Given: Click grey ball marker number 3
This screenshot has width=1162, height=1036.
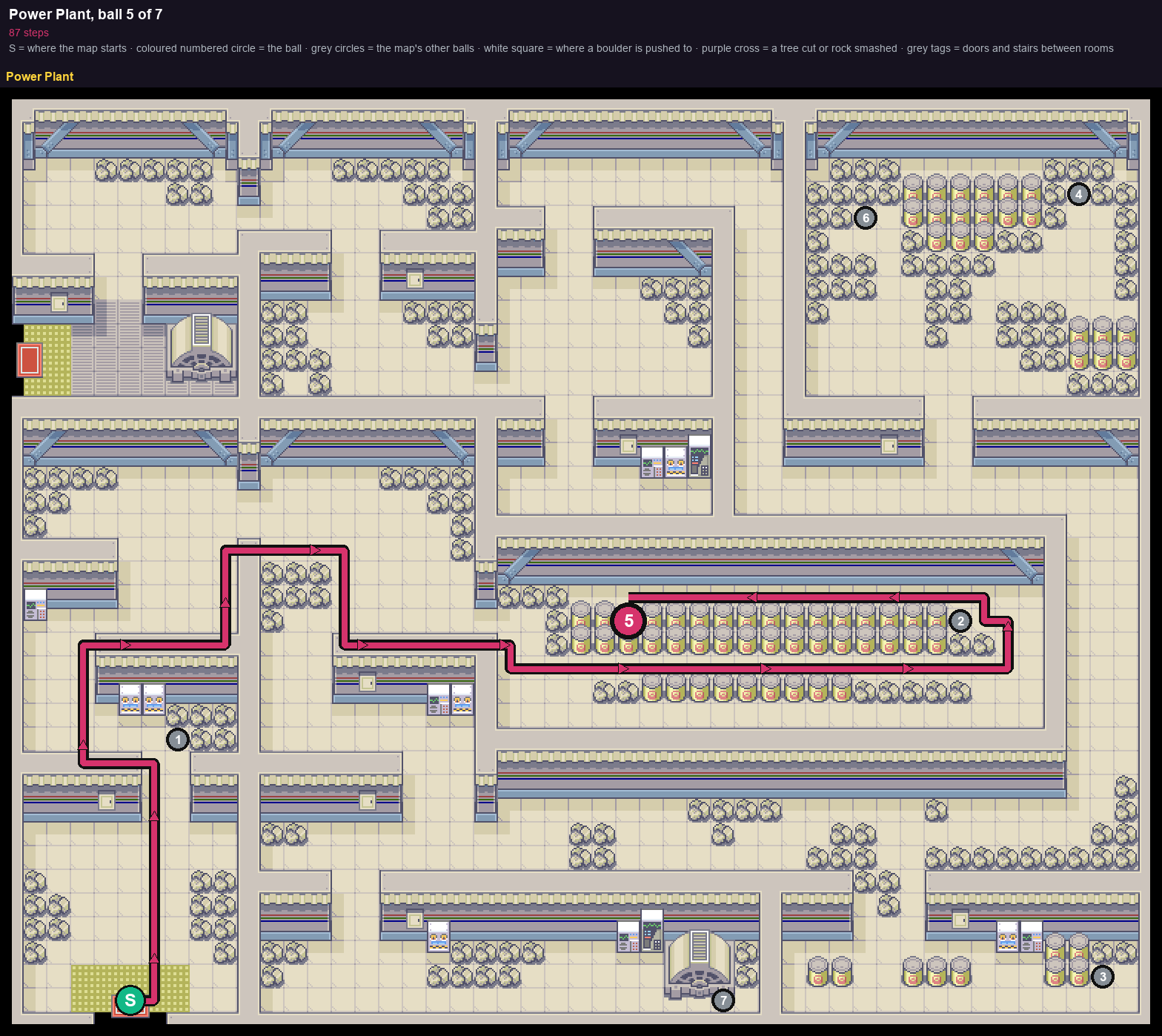Looking at the screenshot, I should 1103,977.
